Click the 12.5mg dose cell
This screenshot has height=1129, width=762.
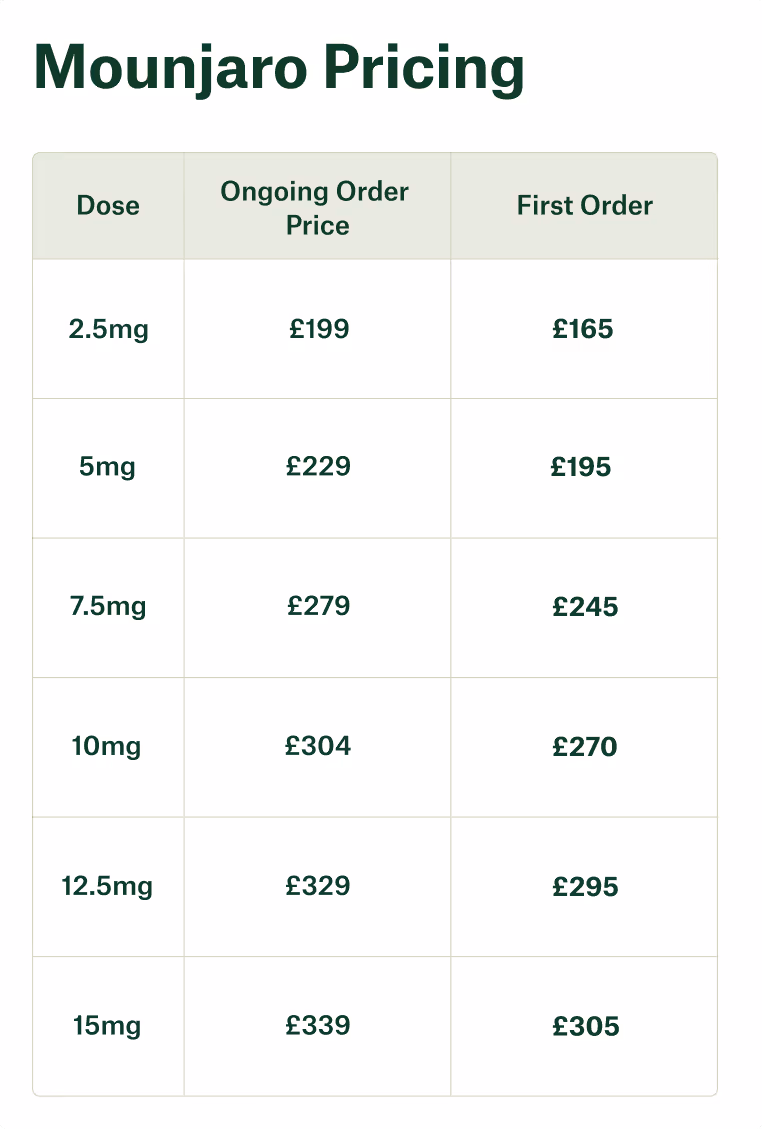(x=107, y=886)
